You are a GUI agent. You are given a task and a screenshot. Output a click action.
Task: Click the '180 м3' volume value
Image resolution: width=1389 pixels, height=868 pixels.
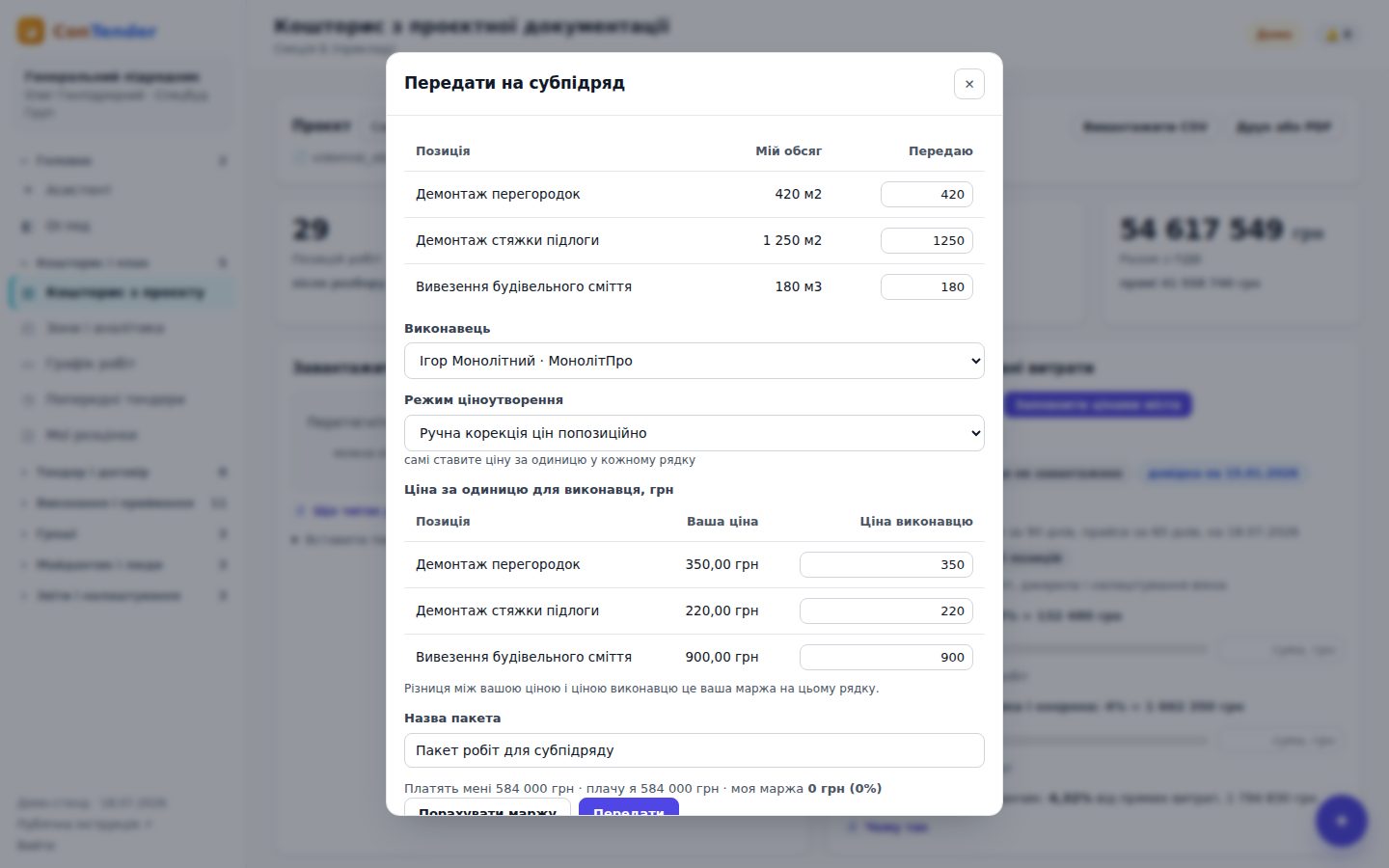[x=799, y=286]
